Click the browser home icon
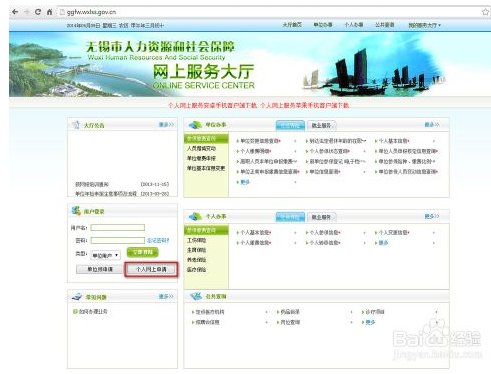This screenshot has height=374, width=491. point(49,12)
